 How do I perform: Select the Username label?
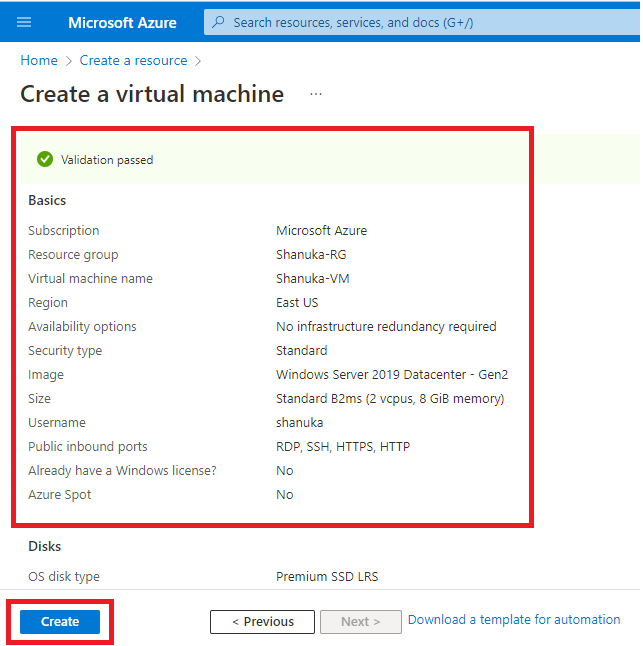coord(57,423)
